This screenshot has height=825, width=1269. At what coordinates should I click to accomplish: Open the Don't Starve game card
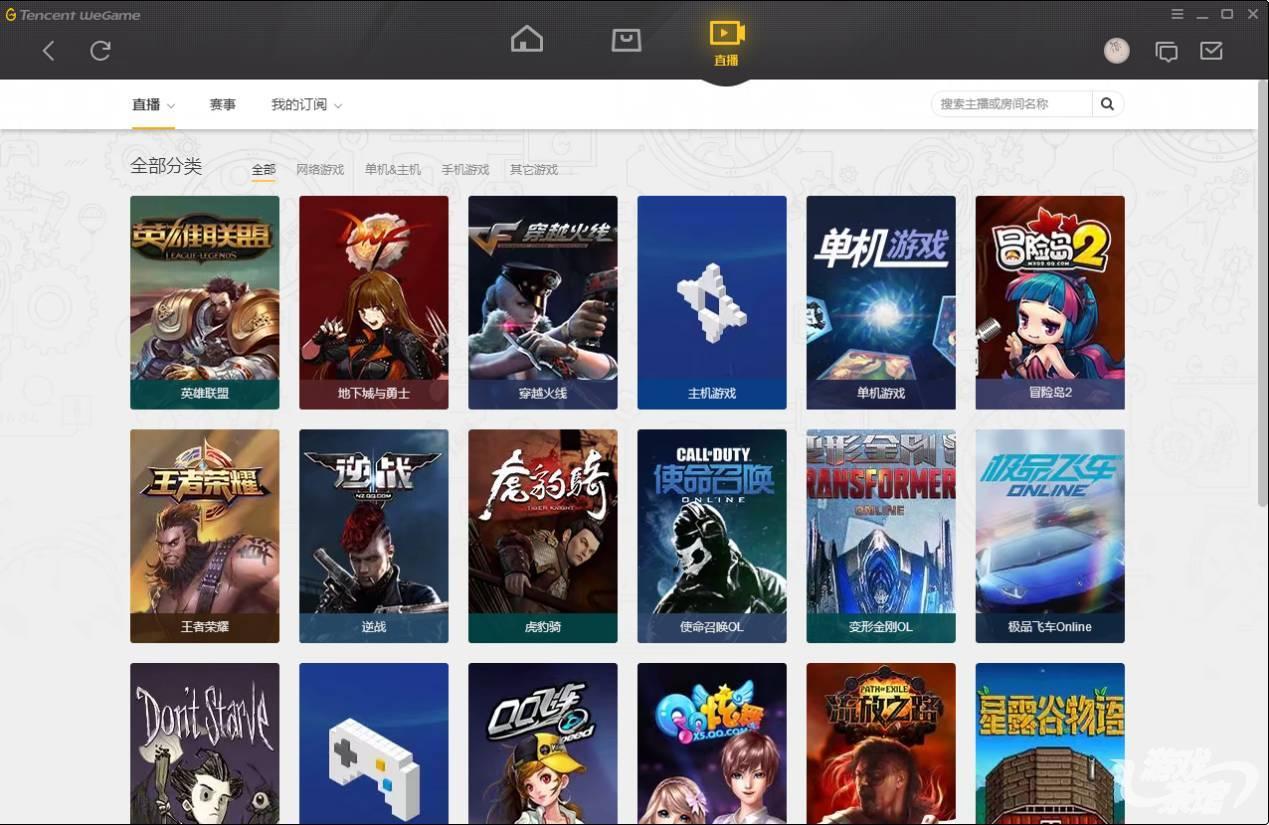click(x=205, y=744)
